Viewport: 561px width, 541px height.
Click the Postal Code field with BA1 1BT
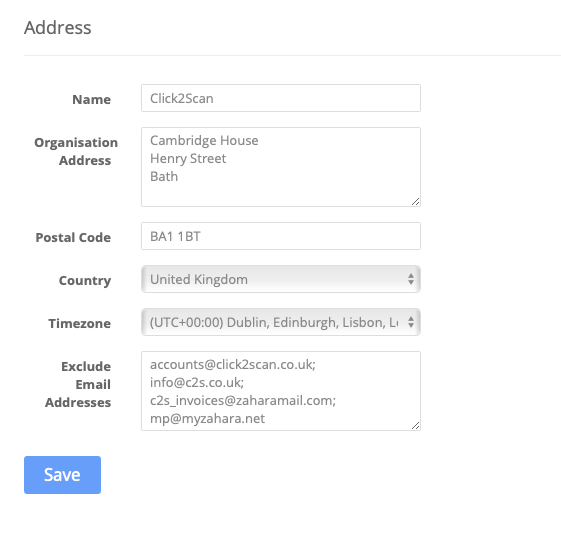point(281,236)
